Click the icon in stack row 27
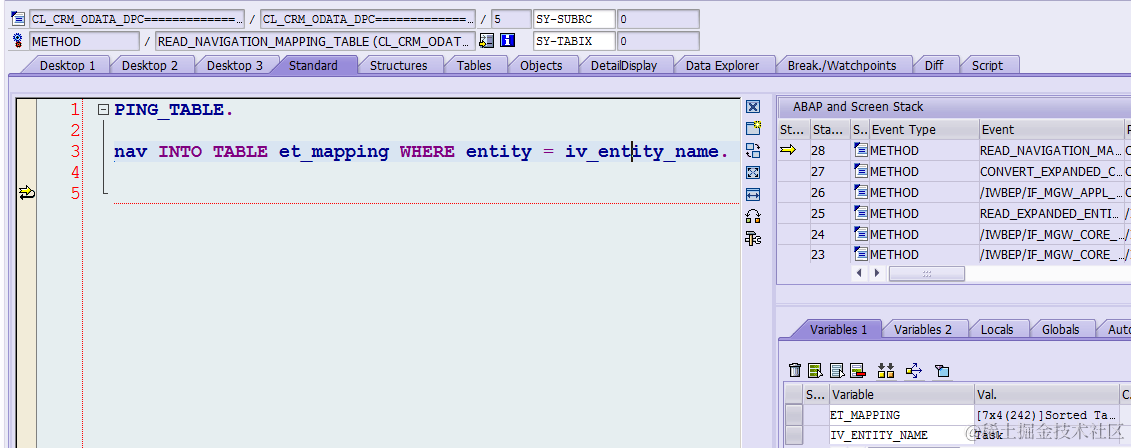 [860, 171]
